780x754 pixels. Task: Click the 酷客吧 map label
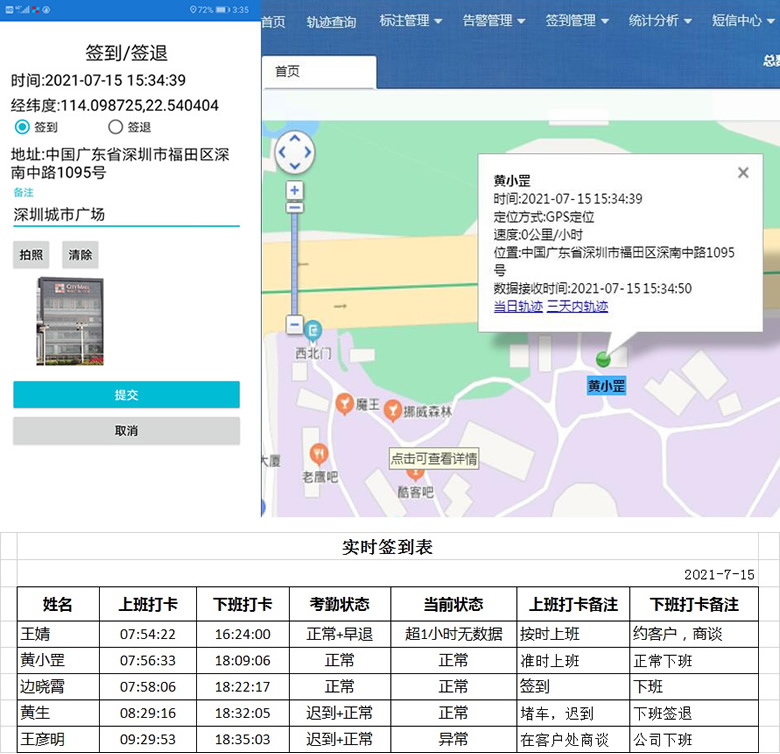tap(415, 492)
